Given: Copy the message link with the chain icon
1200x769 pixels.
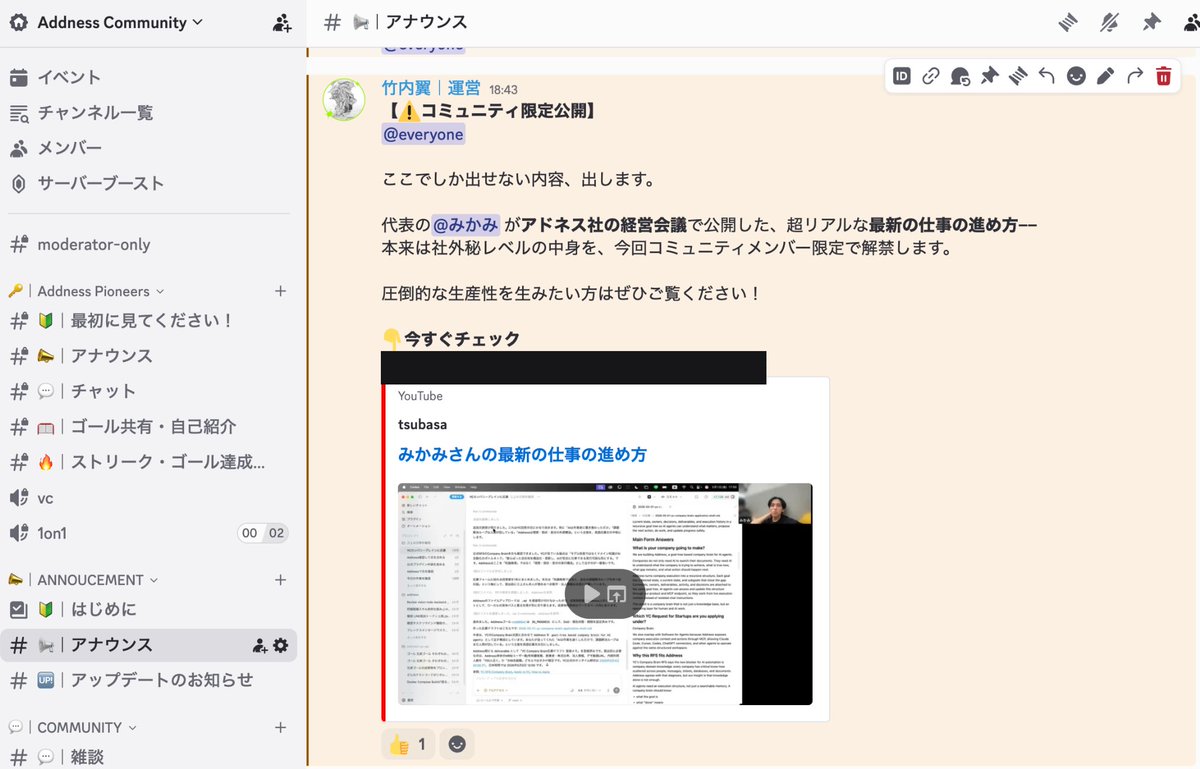Looking at the screenshot, I should (x=931, y=76).
